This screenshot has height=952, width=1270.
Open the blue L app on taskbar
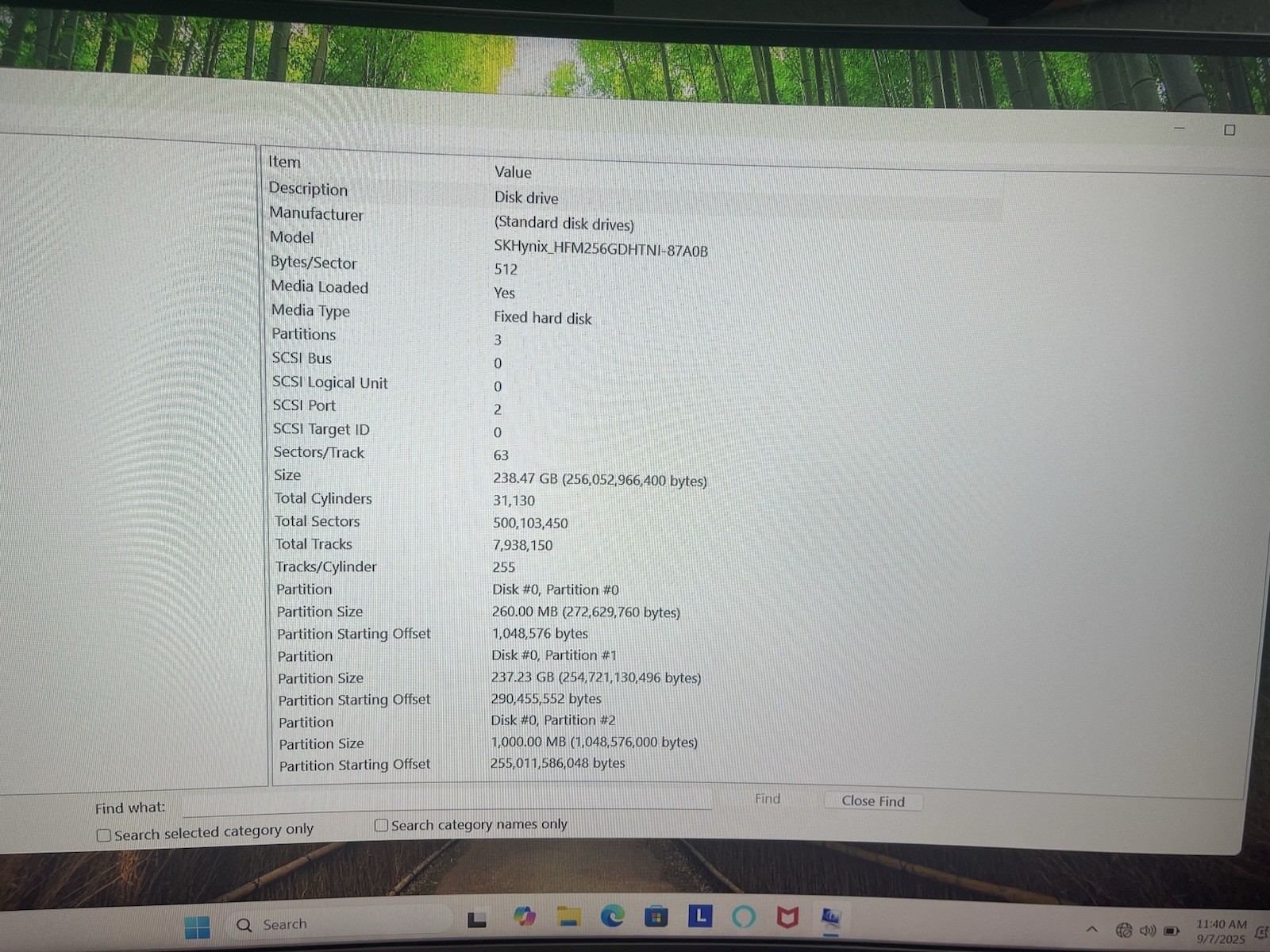699,916
